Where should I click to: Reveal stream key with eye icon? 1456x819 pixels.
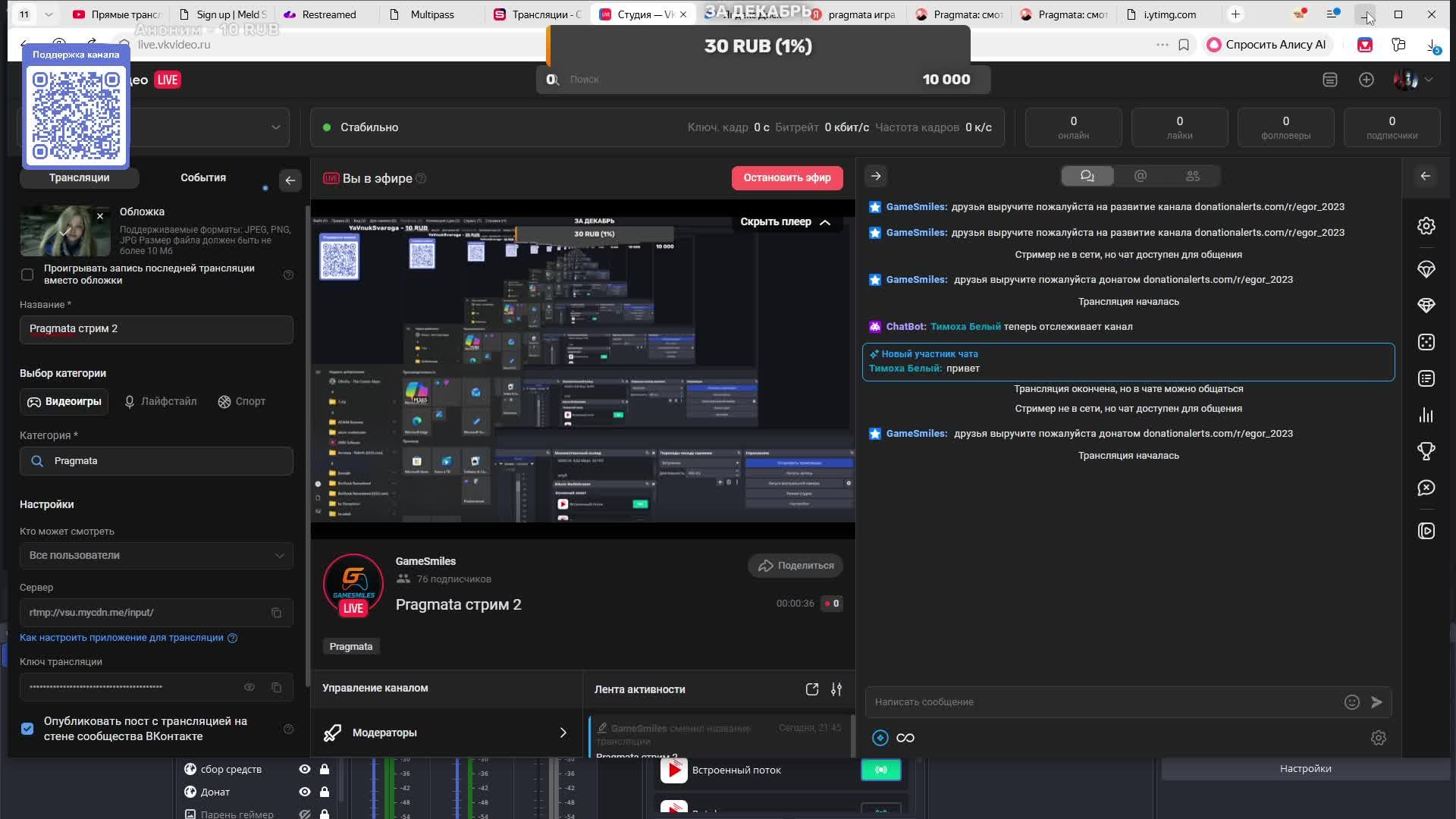click(x=249, y=687)
